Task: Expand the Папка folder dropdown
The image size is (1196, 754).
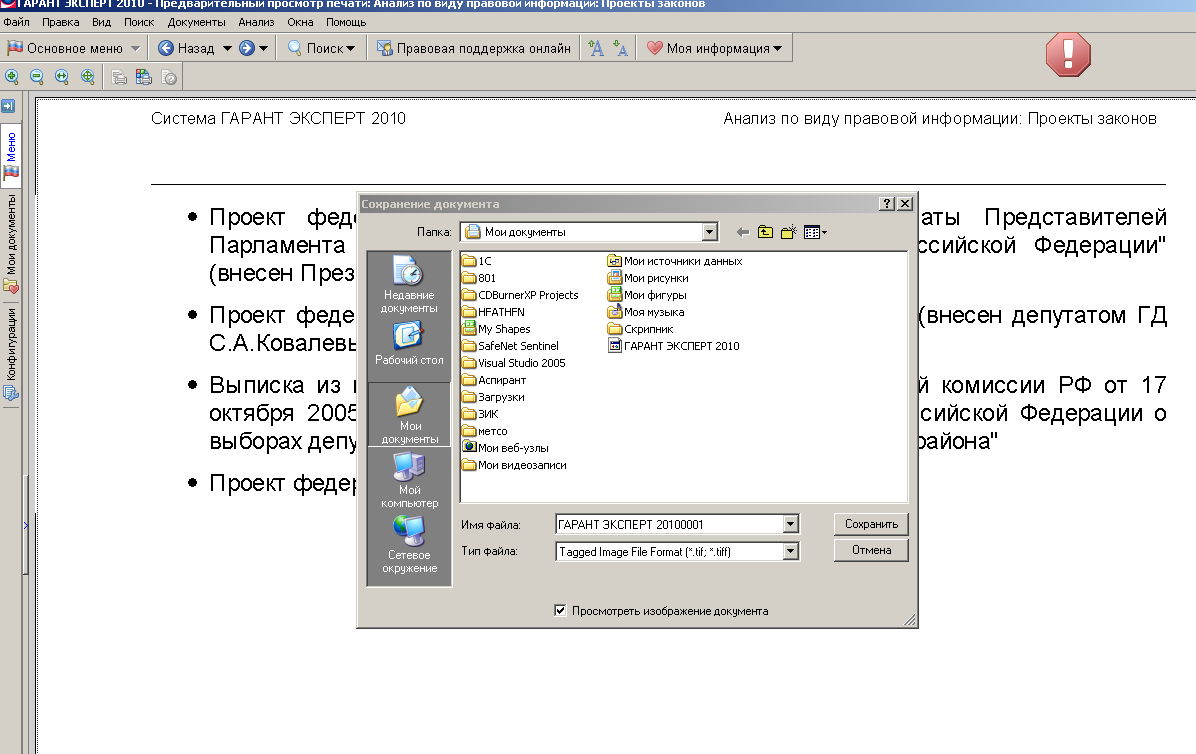Action: [709, 232]
